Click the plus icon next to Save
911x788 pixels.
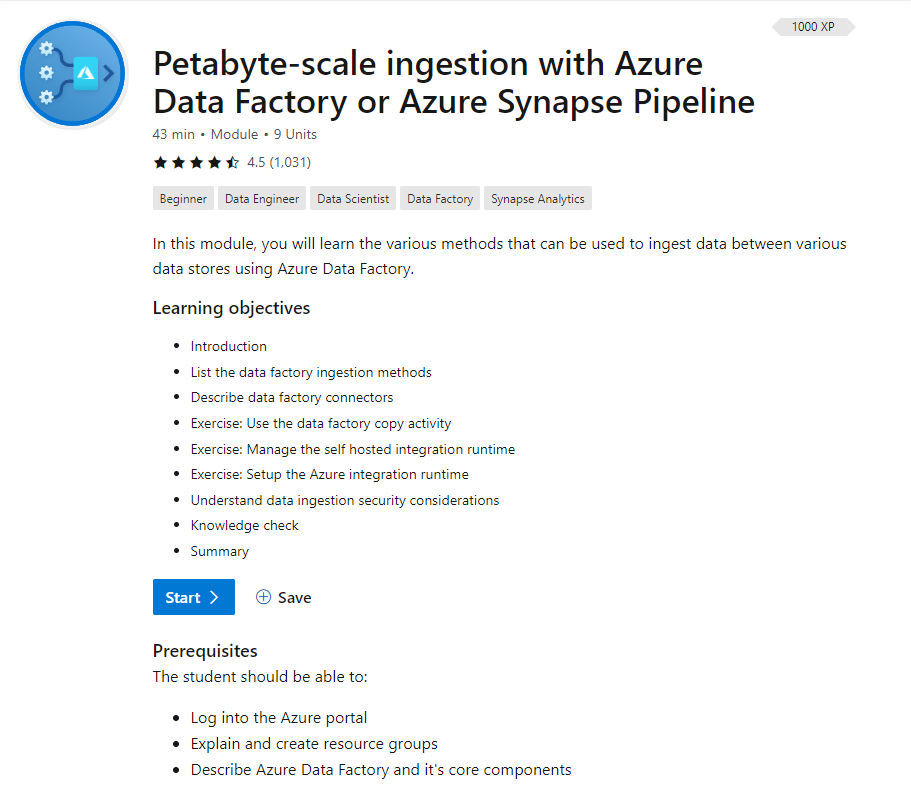click(x=262, y=597)
